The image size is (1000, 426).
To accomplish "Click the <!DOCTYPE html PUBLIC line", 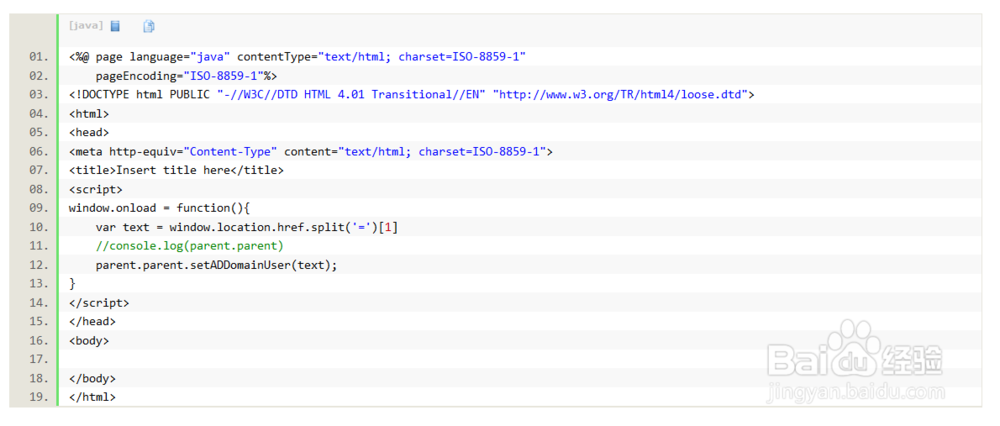I will 412,94.
